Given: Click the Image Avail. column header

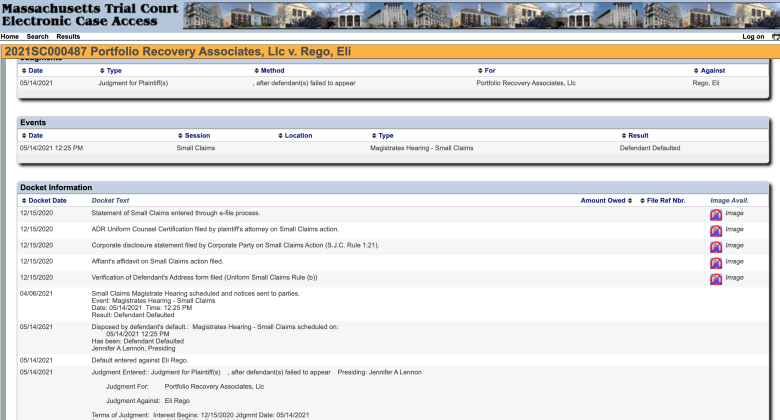Looking at the screenshot, I should (729, 201).
